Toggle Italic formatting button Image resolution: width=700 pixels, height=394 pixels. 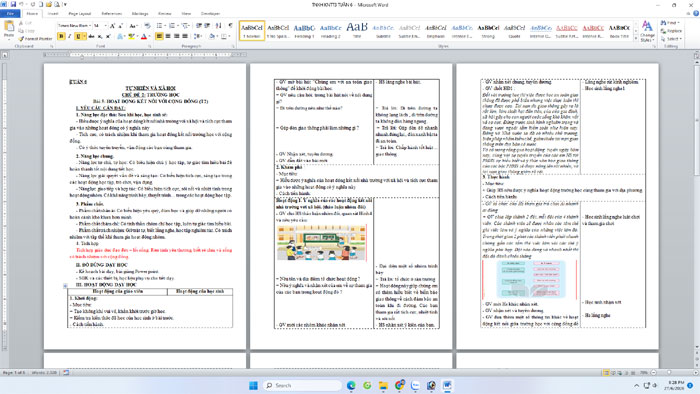pos(70,37)
